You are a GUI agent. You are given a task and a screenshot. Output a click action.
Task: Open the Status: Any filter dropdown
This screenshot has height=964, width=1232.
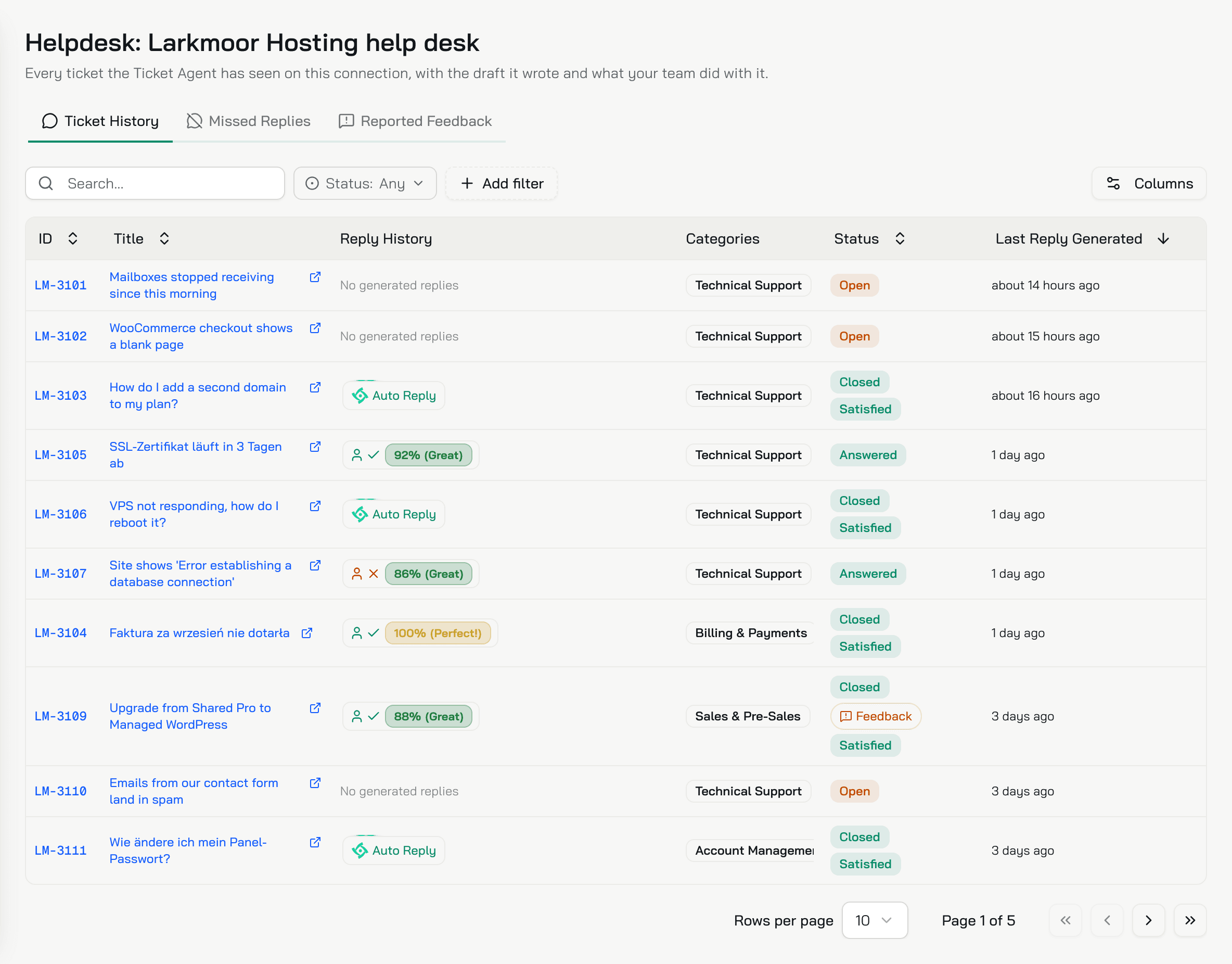[x=365, y=183]
